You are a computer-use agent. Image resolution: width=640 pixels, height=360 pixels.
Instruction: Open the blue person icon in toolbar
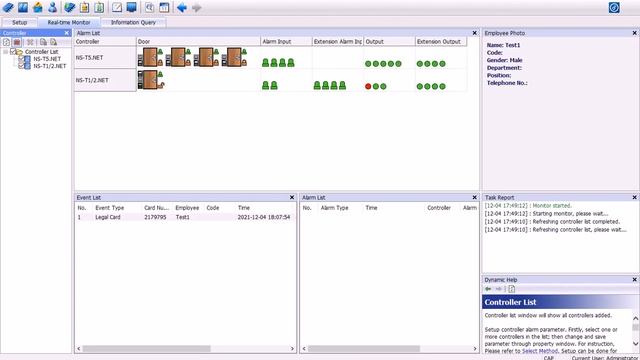52,7
